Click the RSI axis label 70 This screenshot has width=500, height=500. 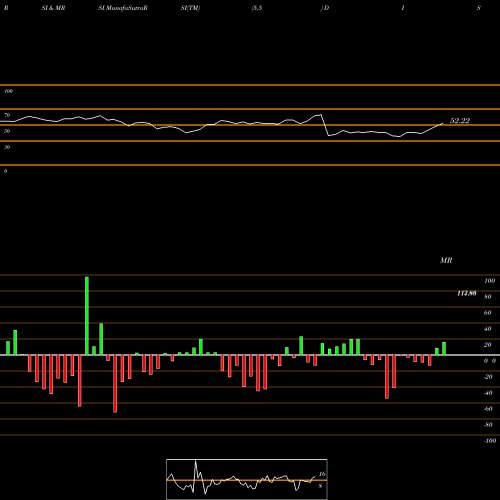pyautogui.click(x=7, y=115)
